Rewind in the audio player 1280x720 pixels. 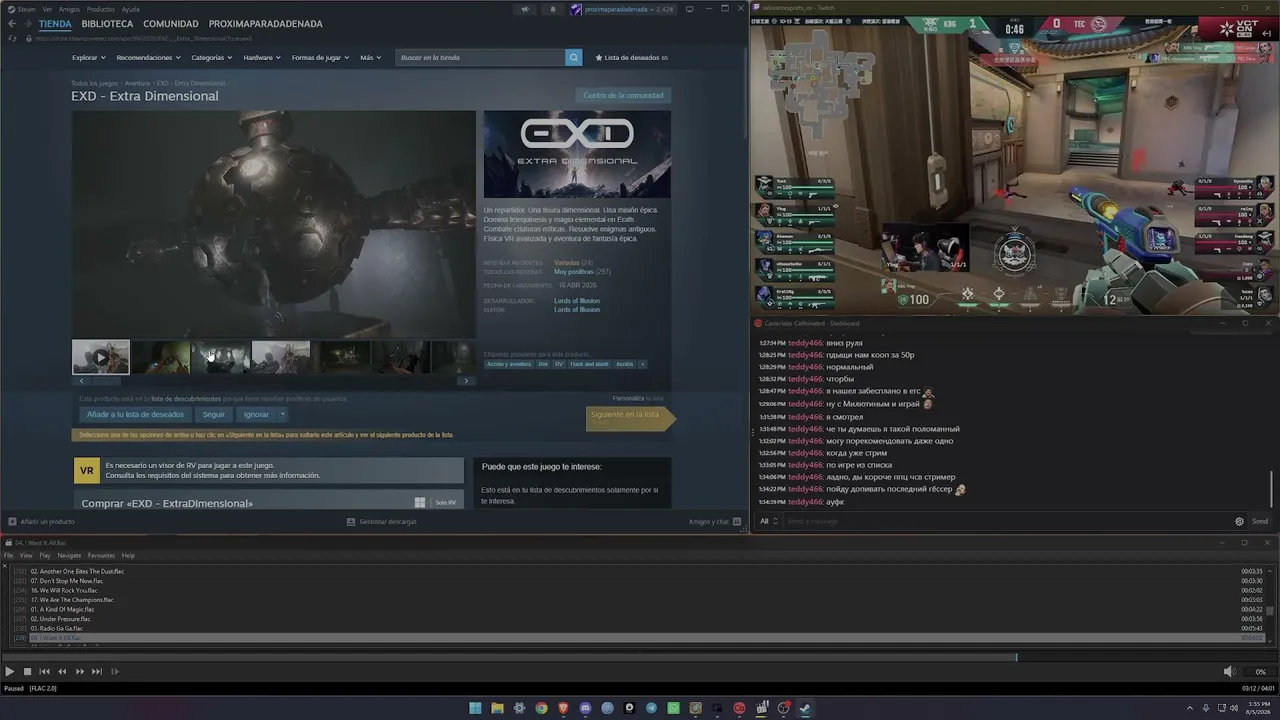[62, 672]
